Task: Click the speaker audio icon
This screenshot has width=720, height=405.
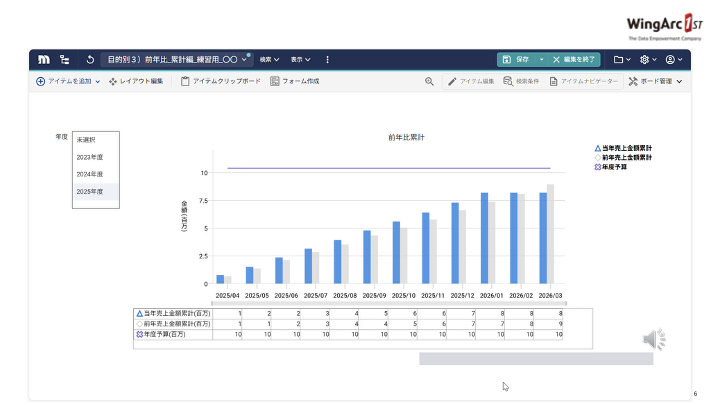Action: 654,340
